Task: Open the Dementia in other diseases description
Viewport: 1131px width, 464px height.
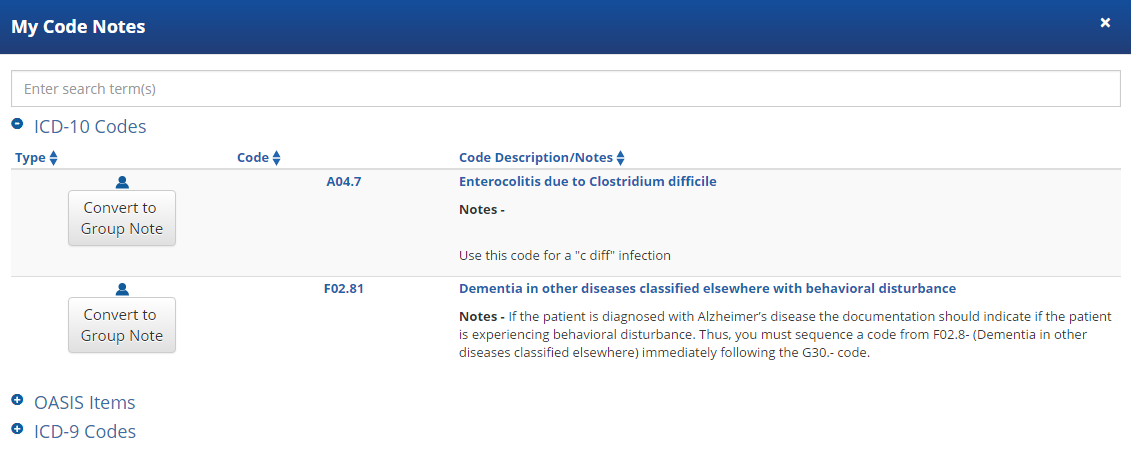Action: tap(707, 289)
